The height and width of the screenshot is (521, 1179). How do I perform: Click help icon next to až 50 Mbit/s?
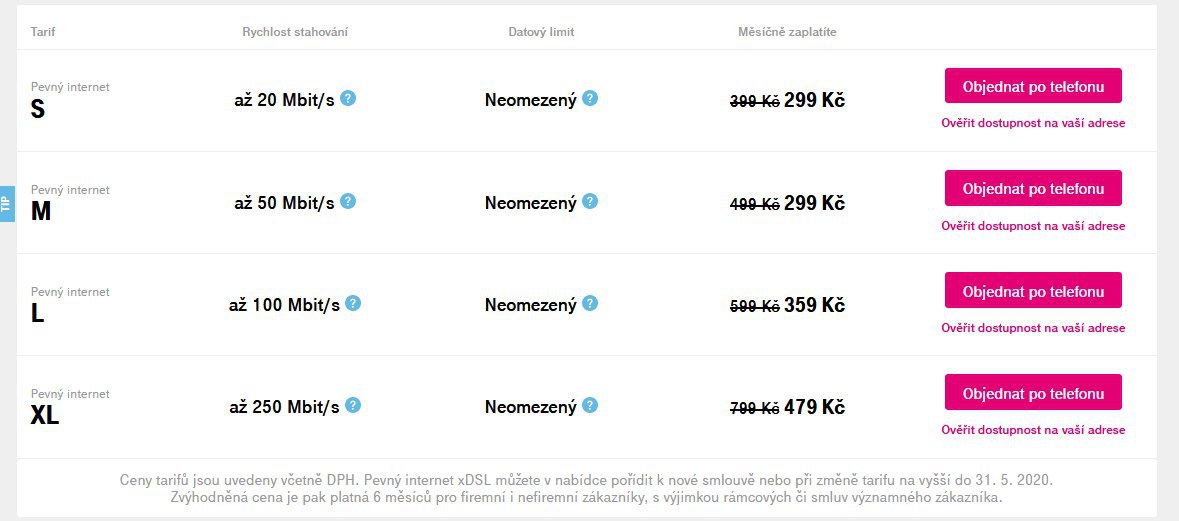(347, 201)
